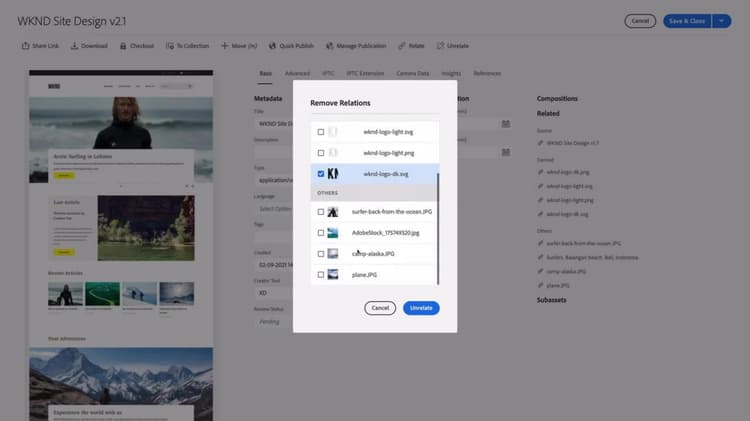750x421 pixels.
Task: Click the wknd-logo-dk.svg logo thumbnail
Action: tap(333, 174)
